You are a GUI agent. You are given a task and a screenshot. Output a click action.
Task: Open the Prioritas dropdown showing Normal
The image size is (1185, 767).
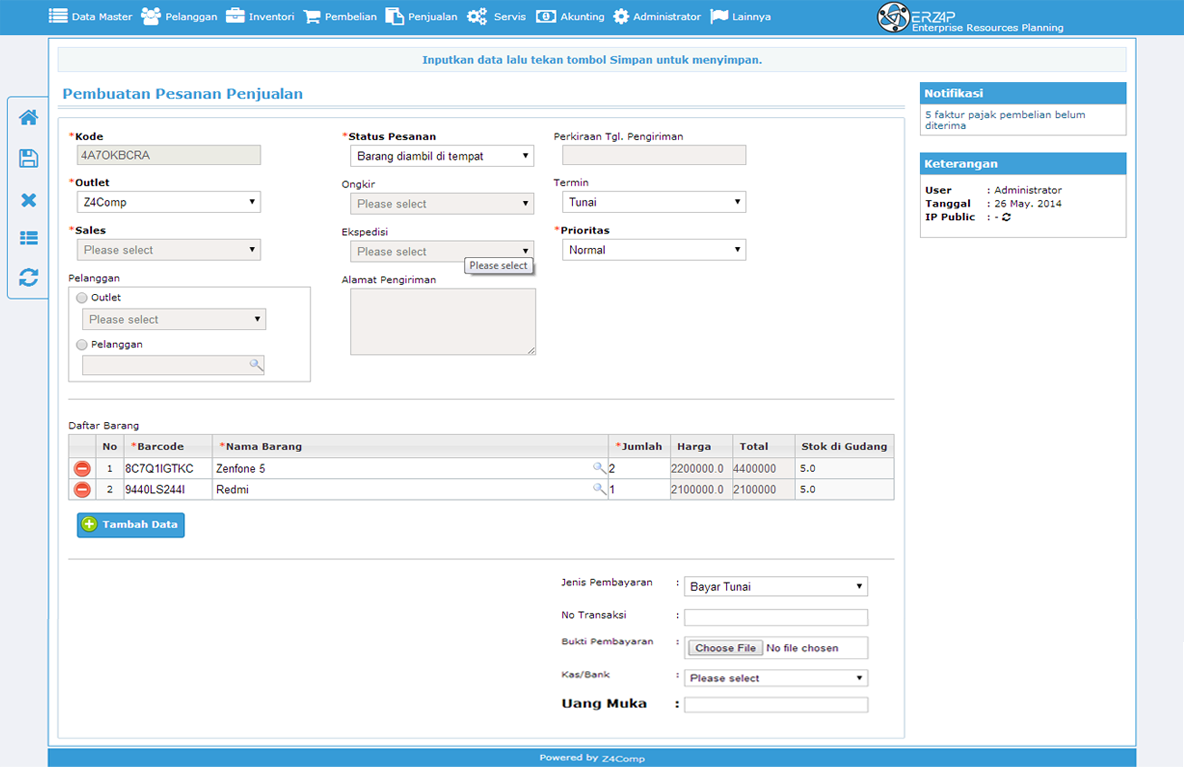654,249
